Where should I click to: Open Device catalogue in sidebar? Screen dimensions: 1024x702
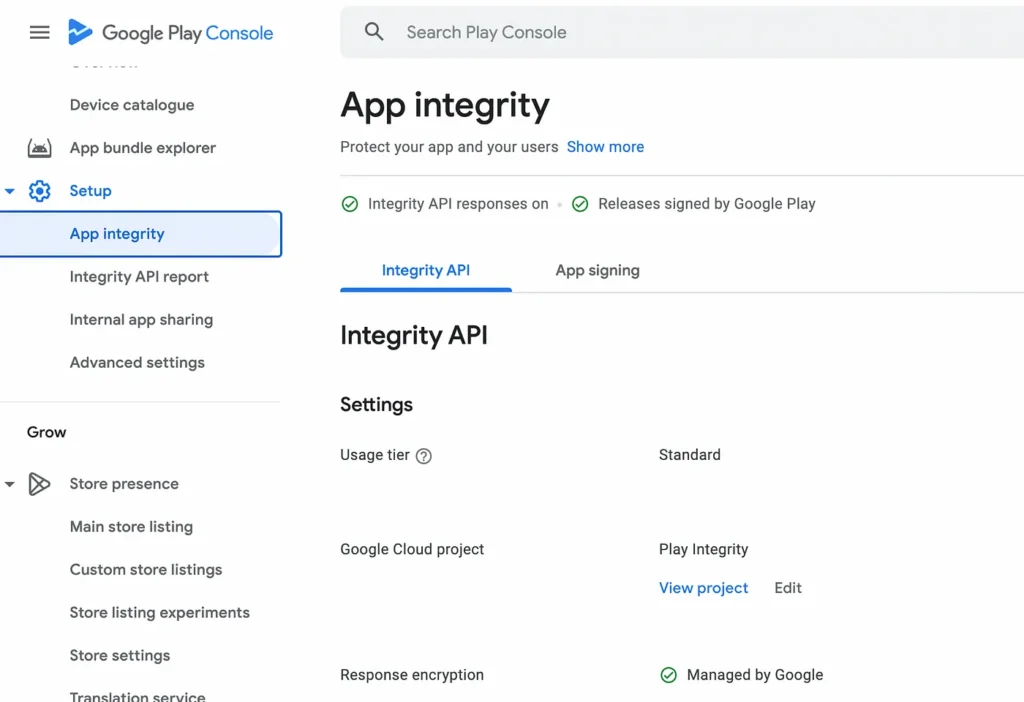coord(132,105)
